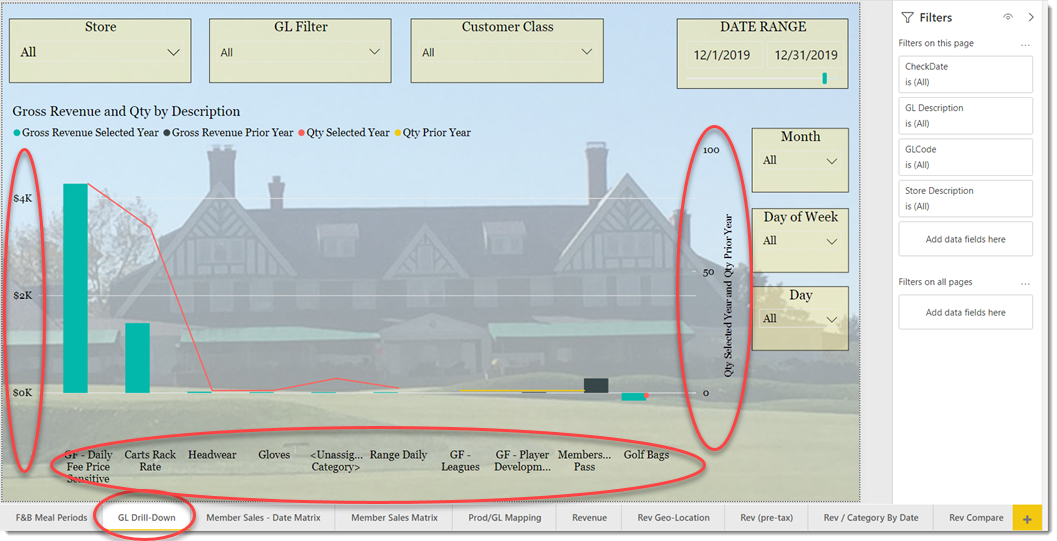Expand the Month slicer dropdown
Viewport: 1057px width, 541px height.
pos(832,161)
